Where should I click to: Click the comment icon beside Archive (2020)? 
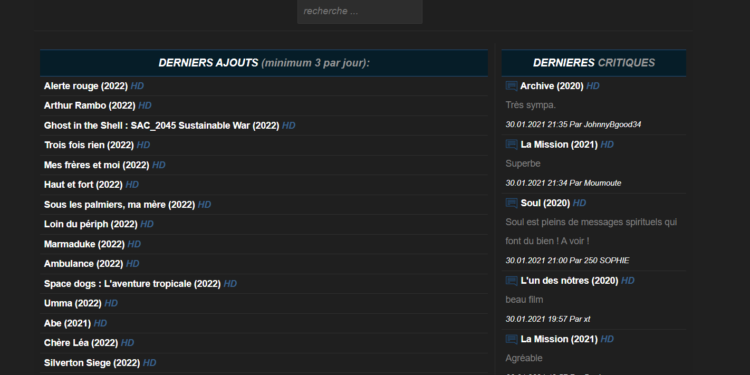pyautogui.click(x=511, y=86)
